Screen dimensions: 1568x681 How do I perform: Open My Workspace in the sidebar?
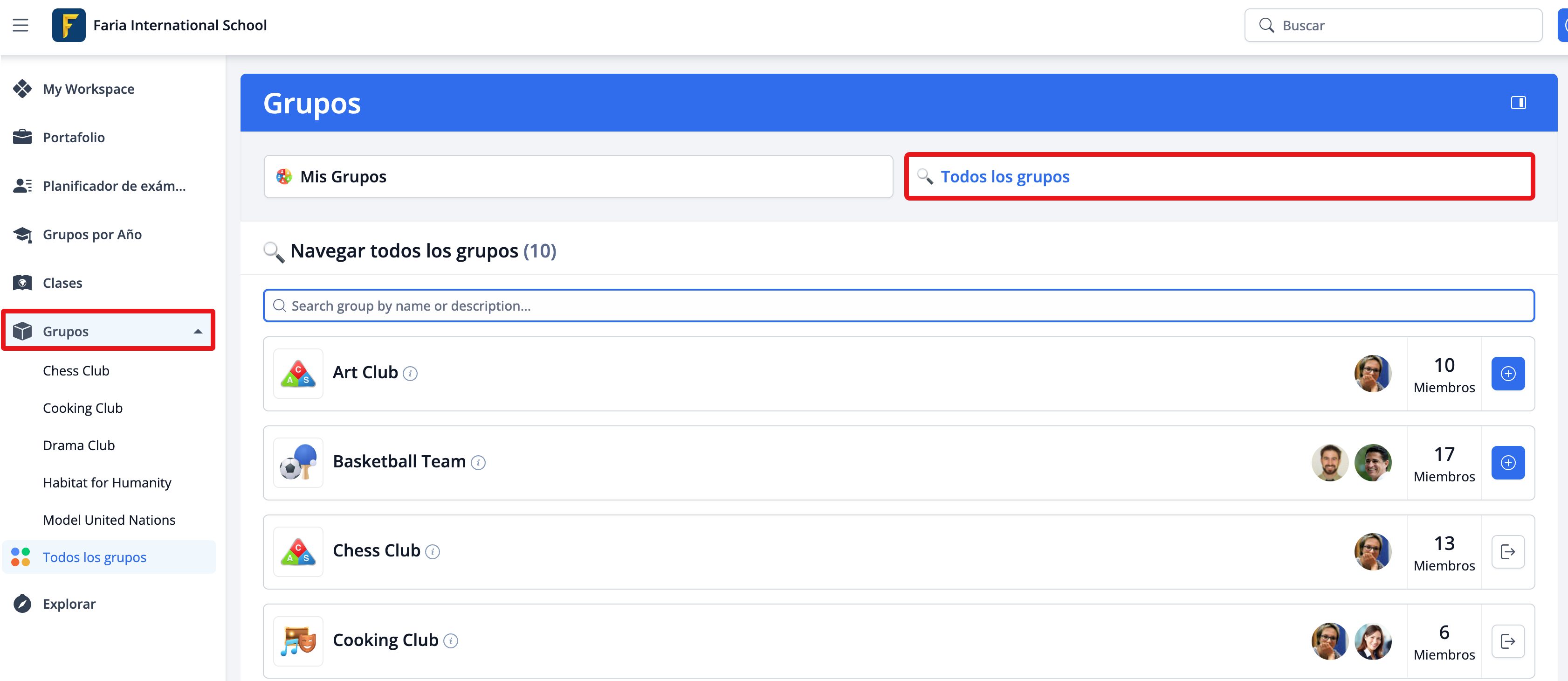[88, 89]
